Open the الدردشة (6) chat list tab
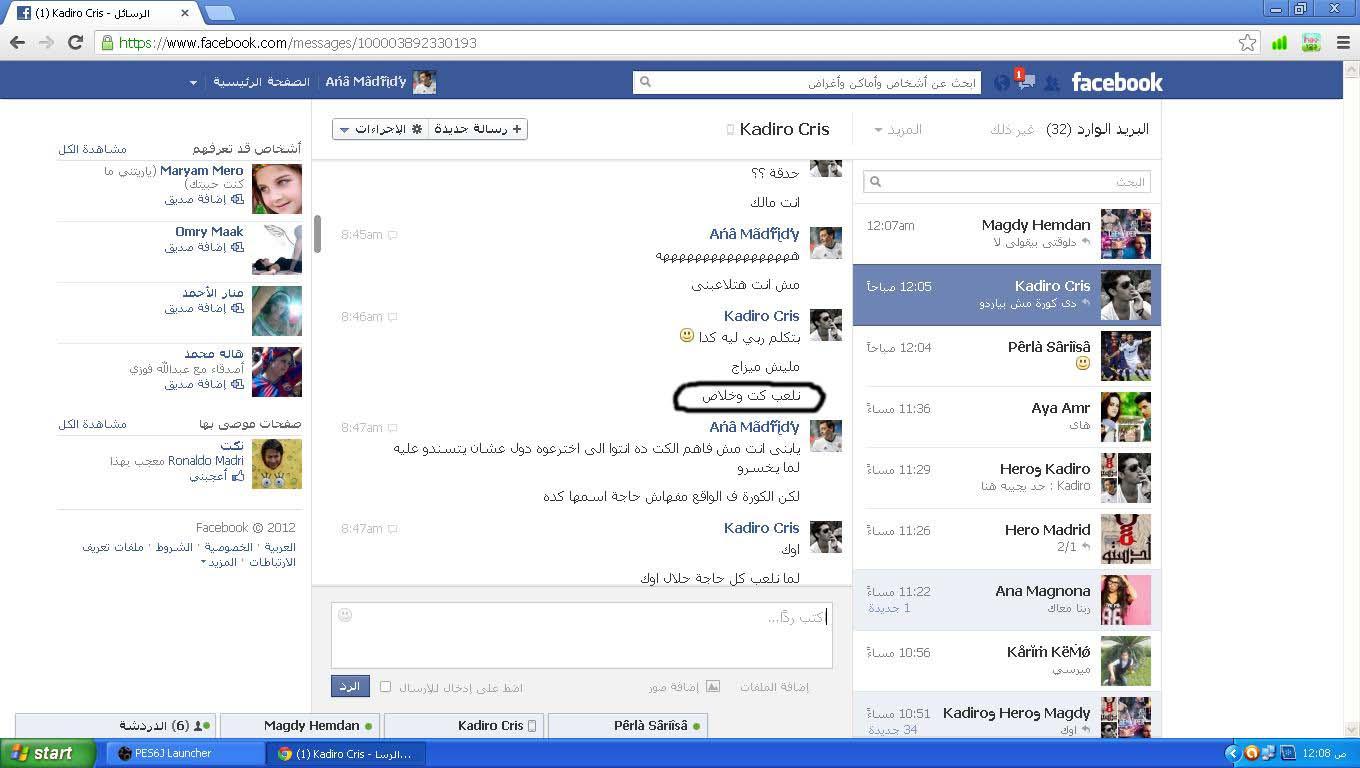 point(114,726)
